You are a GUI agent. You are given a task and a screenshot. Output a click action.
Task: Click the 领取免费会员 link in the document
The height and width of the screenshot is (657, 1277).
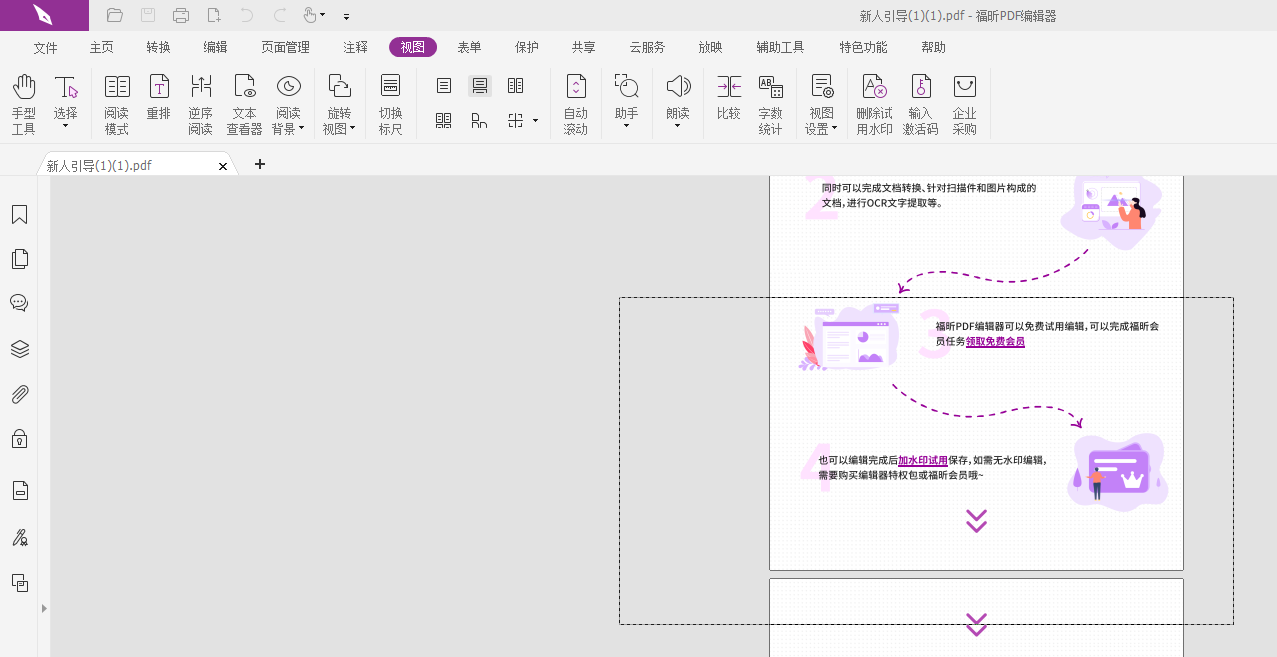(995, 341)
